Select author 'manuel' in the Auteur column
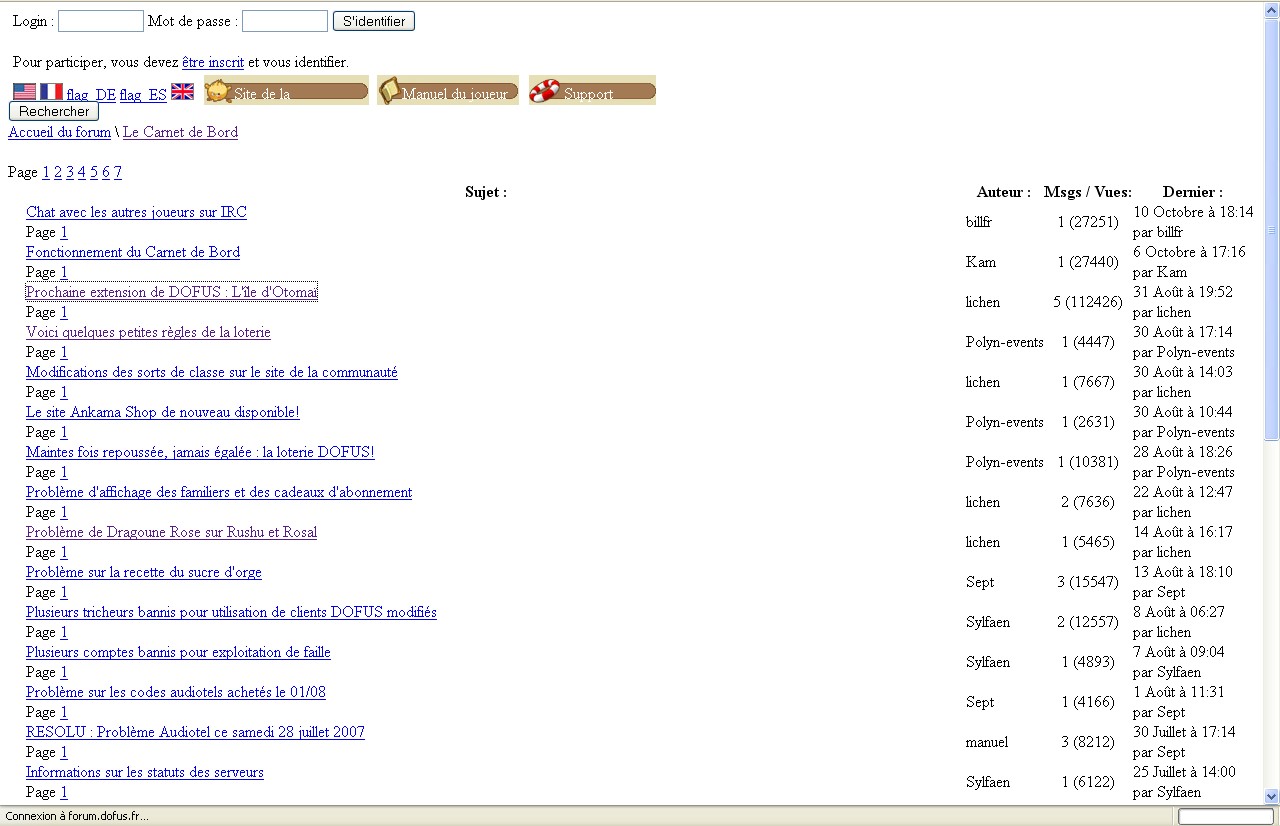Screen dimensions: 1280x826 pyautogui.click(x=987, y=742)
